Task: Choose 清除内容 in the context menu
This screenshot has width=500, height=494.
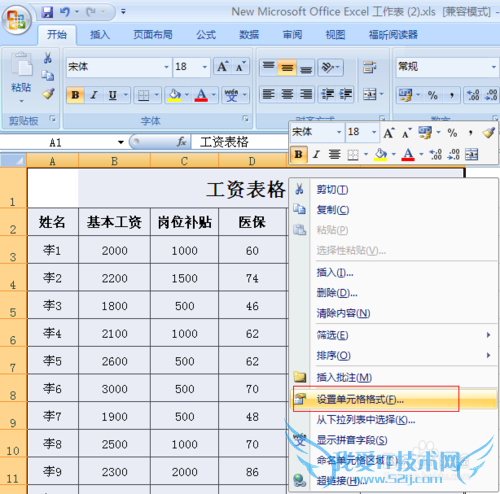Action: (394, 313)
